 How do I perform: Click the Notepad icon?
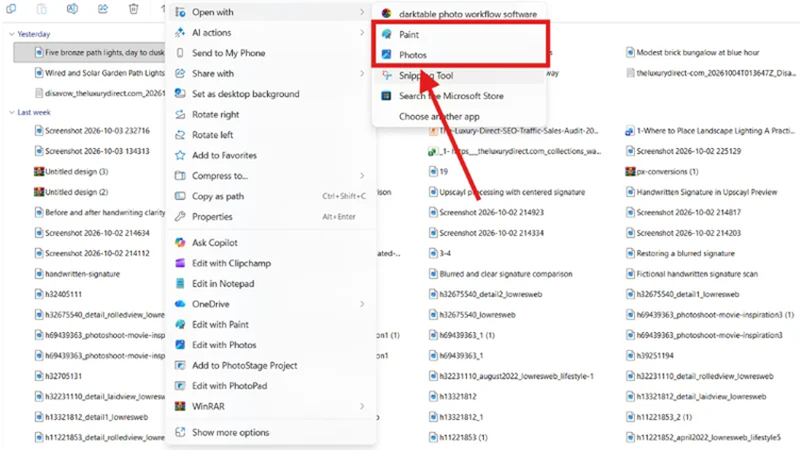coord(180,283)
